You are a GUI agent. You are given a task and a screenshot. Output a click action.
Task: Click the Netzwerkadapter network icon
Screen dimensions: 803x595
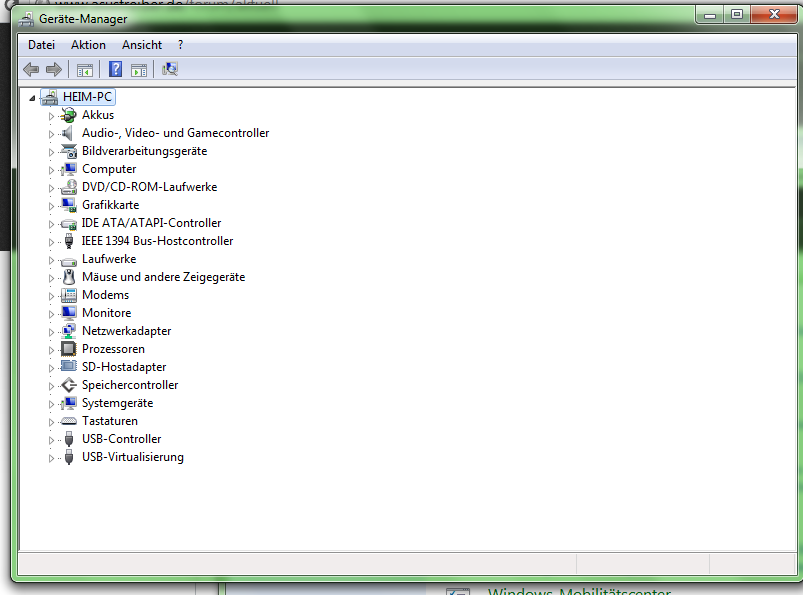click(x=69, y=331)
